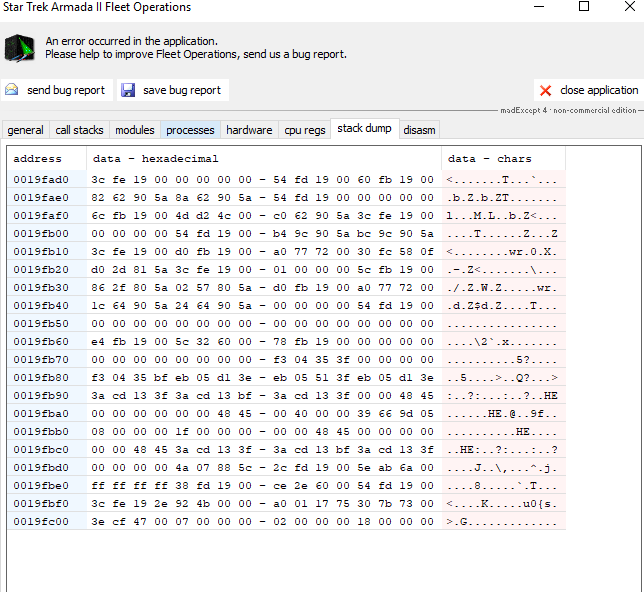Click chars cell '>.G.............'
The image size is (644, 592).
[x=502, y=522]
